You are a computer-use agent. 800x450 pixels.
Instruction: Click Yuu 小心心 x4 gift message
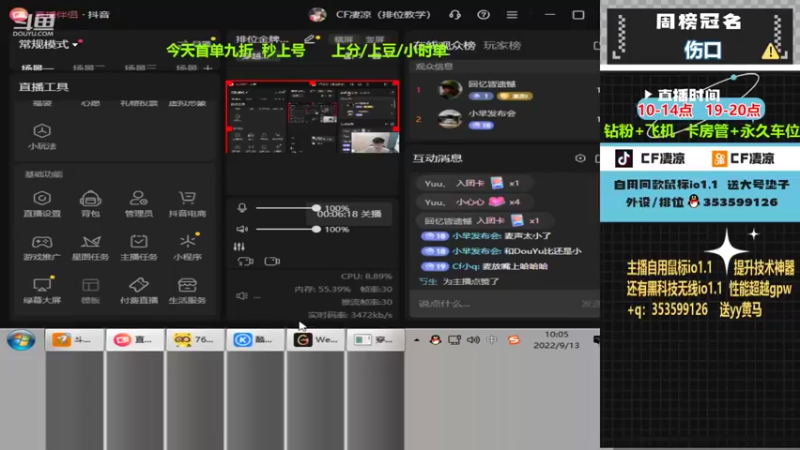[472, 202]
